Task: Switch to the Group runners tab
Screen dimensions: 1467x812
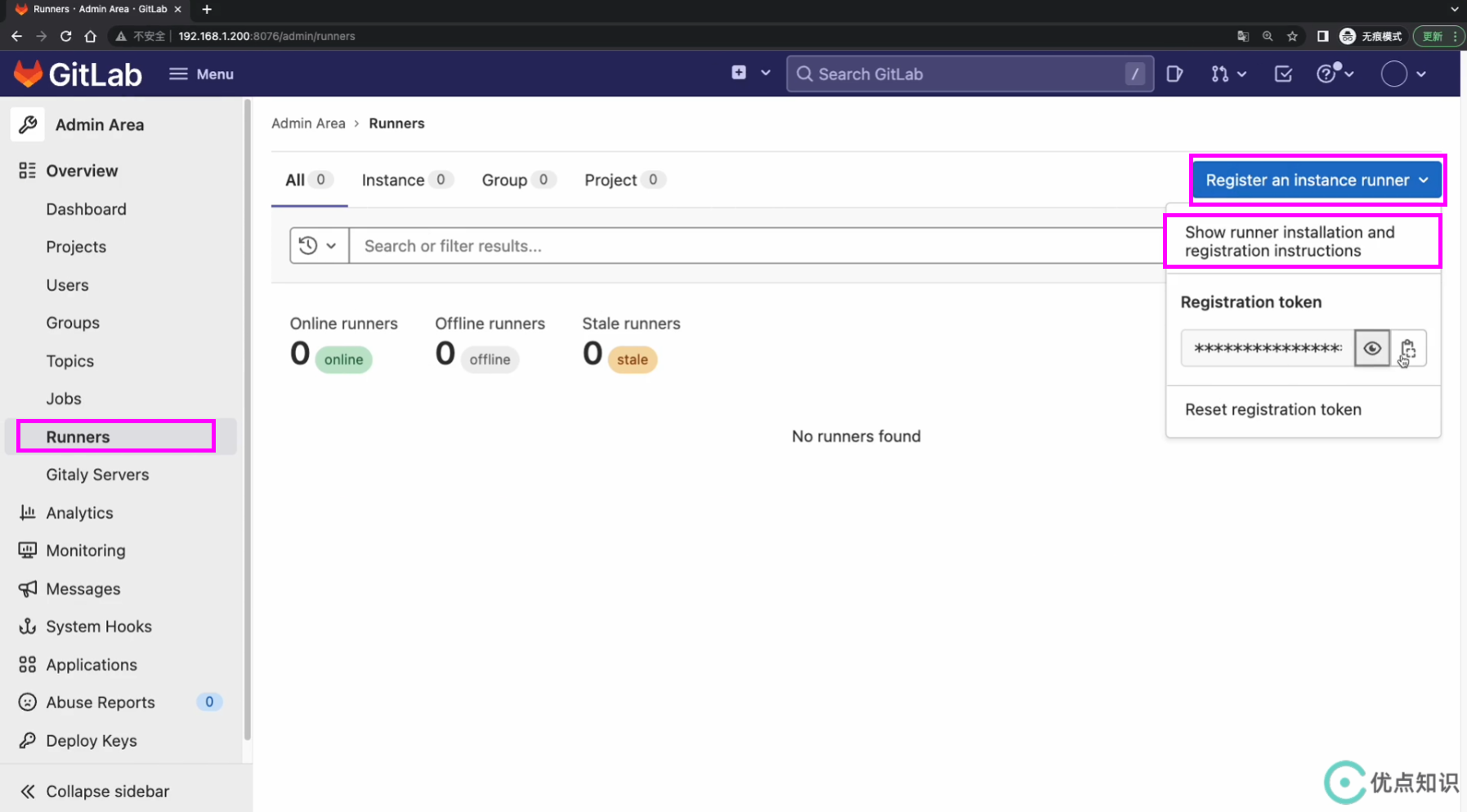Action: [519, 180]
